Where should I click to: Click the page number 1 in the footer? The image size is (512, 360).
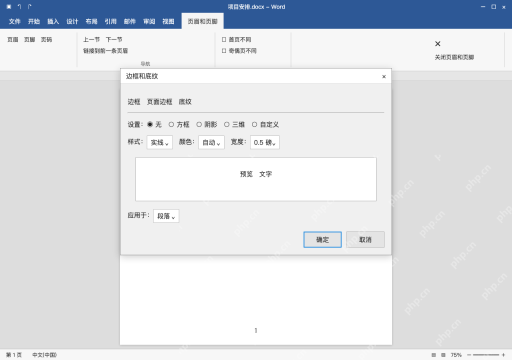point(256,330)
